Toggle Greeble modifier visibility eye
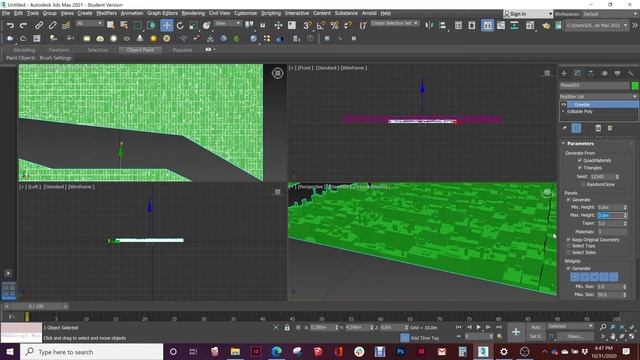The height and width of the screenshot is (360, 640). point(564,104)
